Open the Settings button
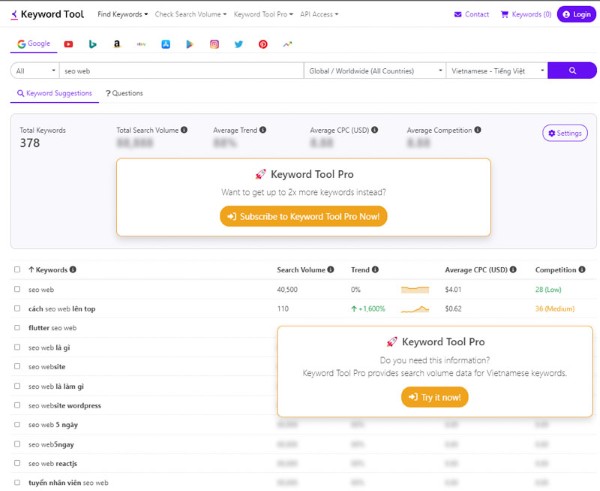This screenshot has height=491, width=600. point(565,133)
